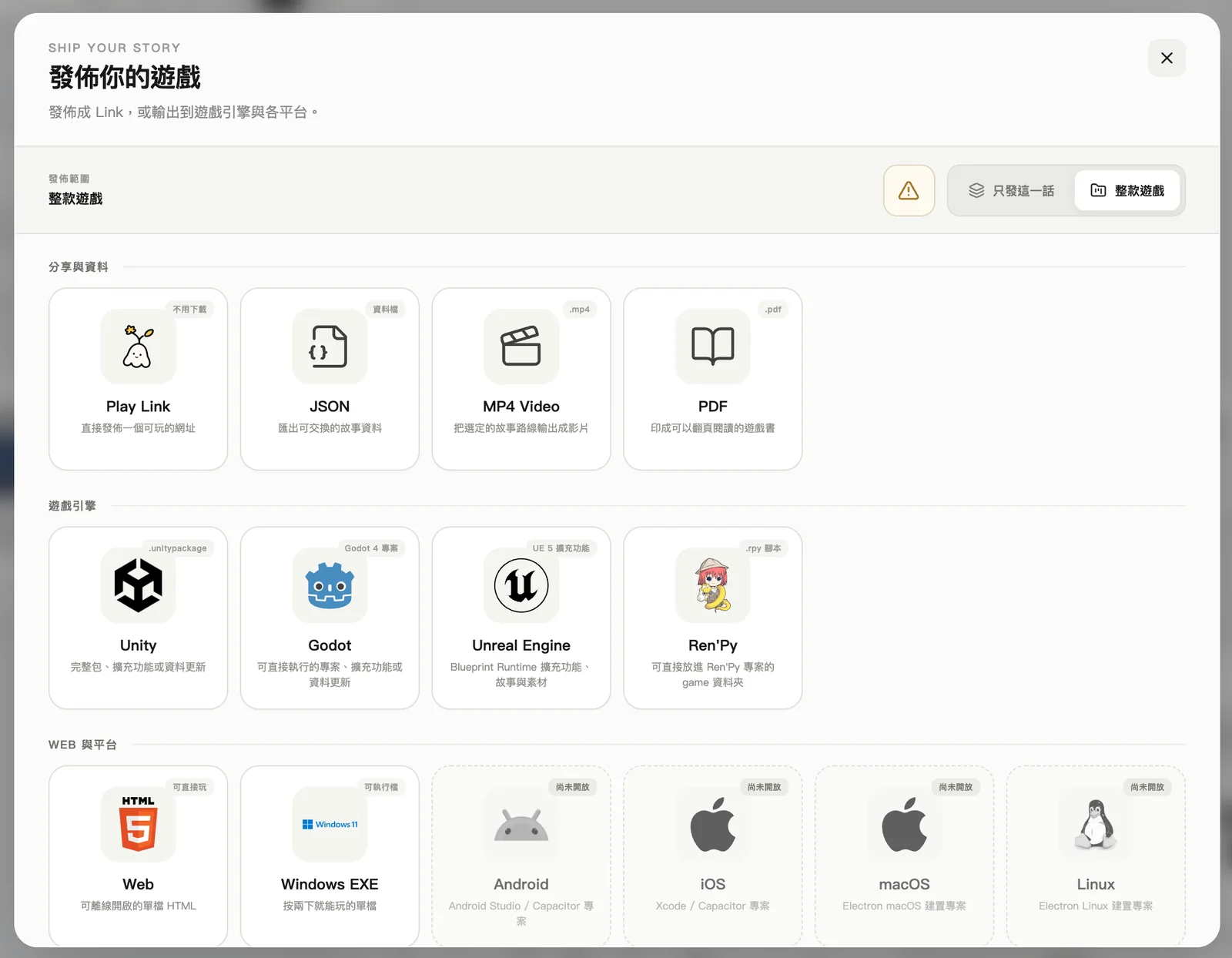1232x958 pixels.
Task: Click the 尚未開放 badge on Linux card
Action: tap(1147, 787)
